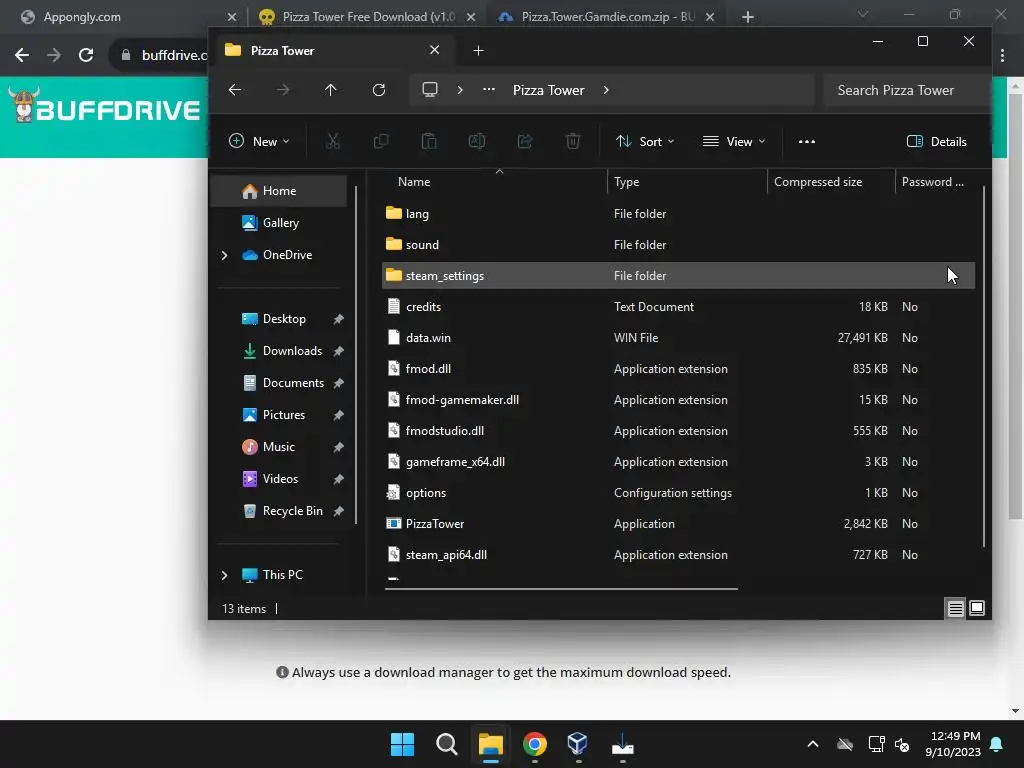Open the Sort dropdown
Image resolution: width=1024 pixels, height=768 pixels.
(645, 141)
